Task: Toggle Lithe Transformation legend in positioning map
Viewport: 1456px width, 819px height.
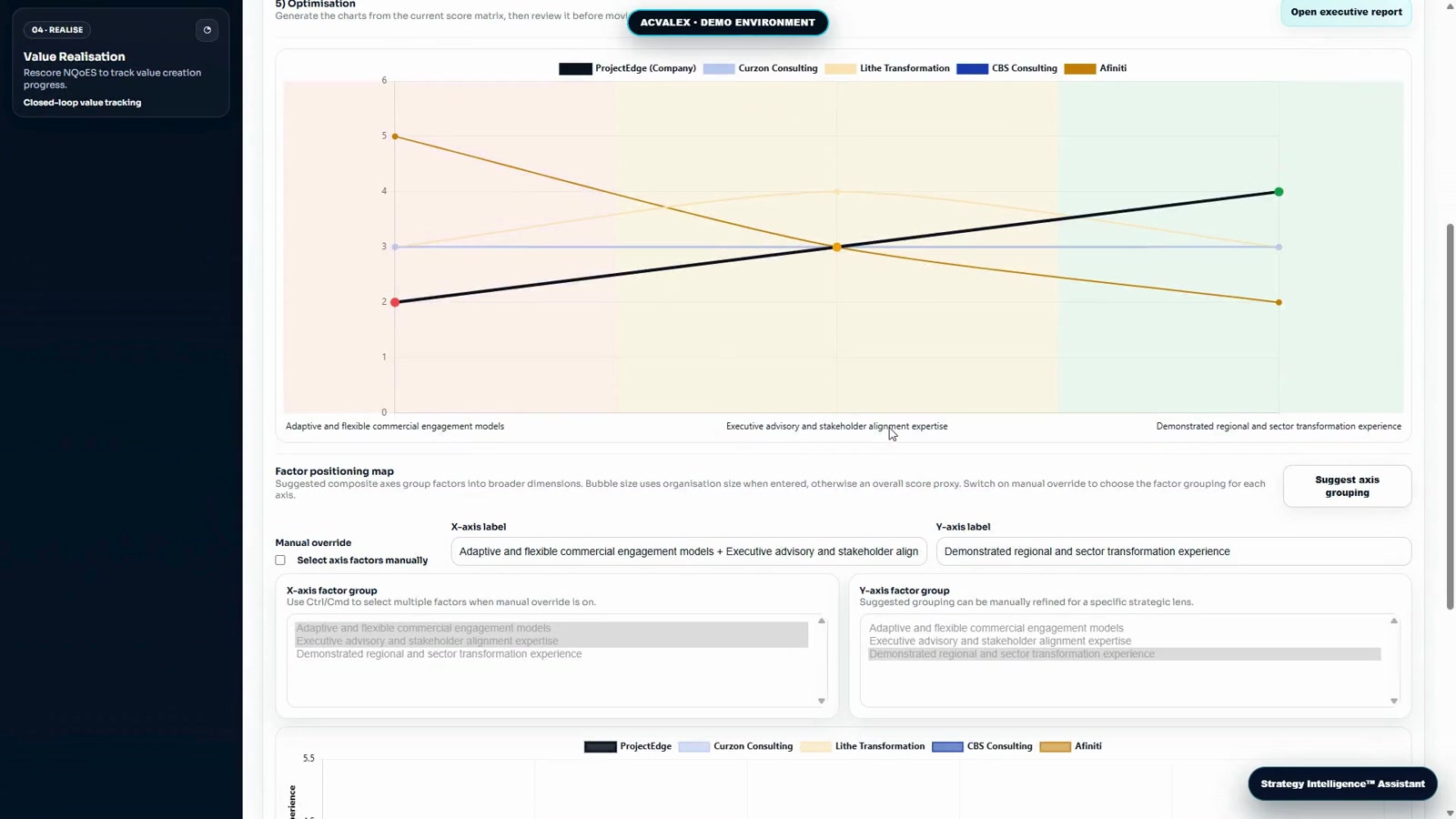Action: 863,746
